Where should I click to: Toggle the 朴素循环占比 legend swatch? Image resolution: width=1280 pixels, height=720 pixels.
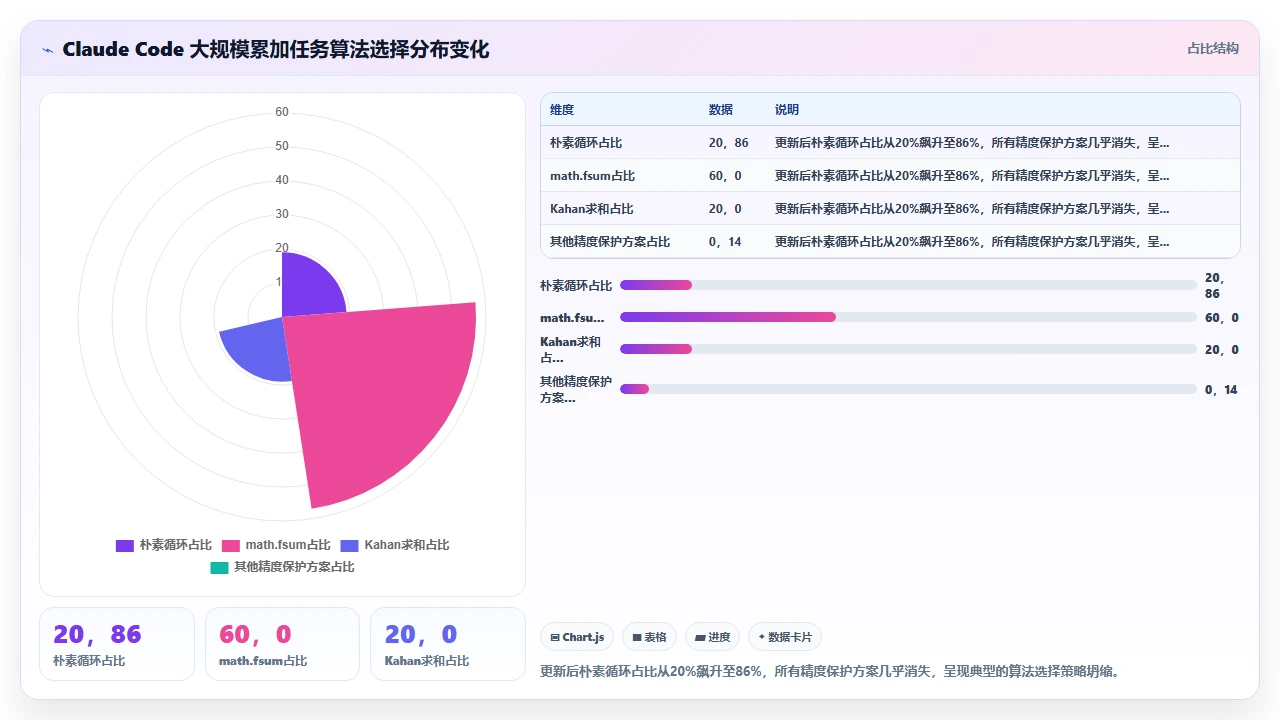coord(125,546)
